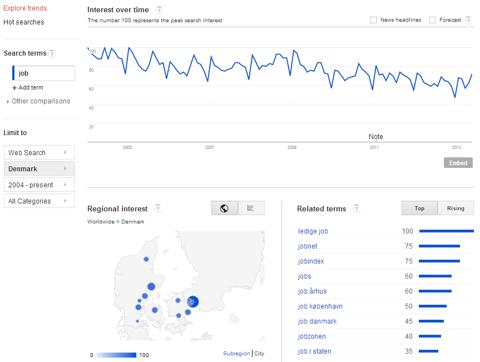Select the Rising tab in Related terms
This screenshot has height=362, width=480.
coord(455,208)
